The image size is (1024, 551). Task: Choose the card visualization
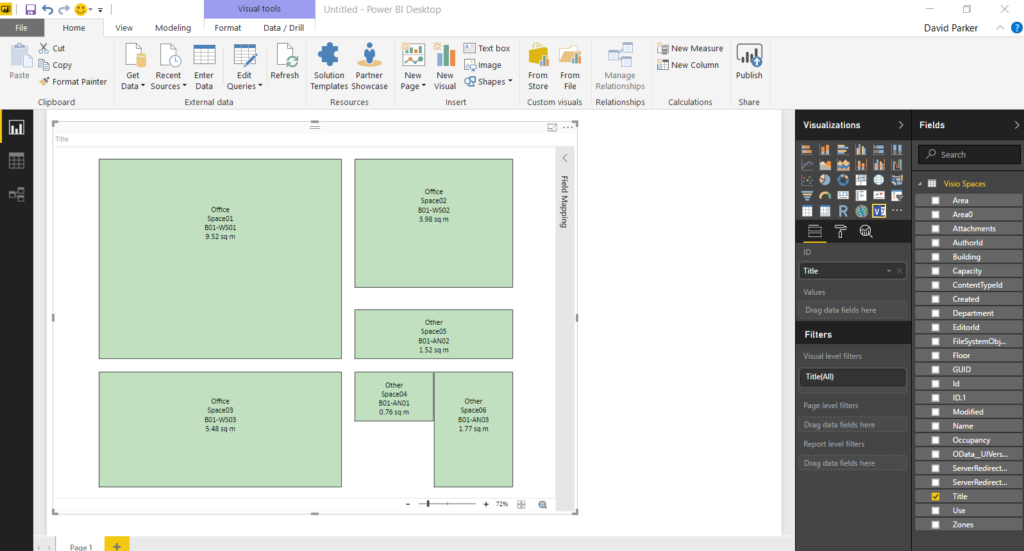(843, 195)
